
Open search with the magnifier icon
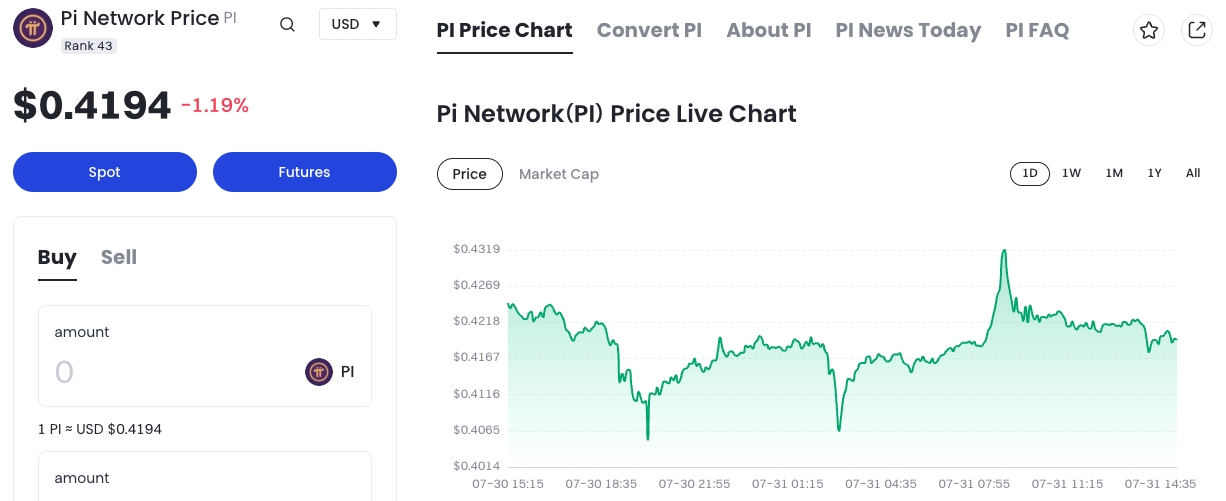287,25
